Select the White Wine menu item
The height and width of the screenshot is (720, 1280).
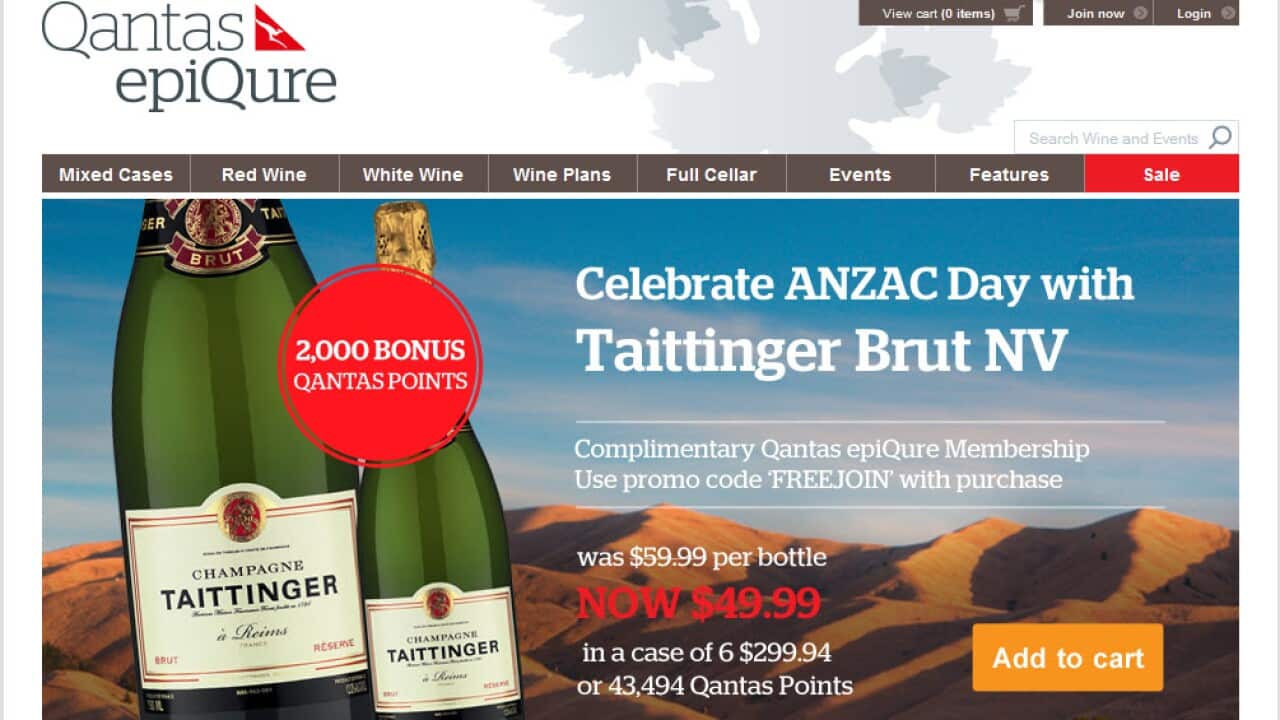coord(413,174)
